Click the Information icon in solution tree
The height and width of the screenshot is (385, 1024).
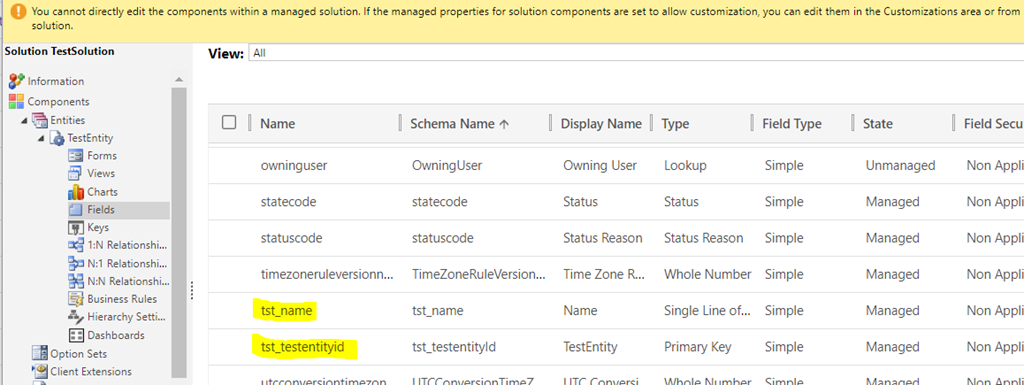[16, 82]
